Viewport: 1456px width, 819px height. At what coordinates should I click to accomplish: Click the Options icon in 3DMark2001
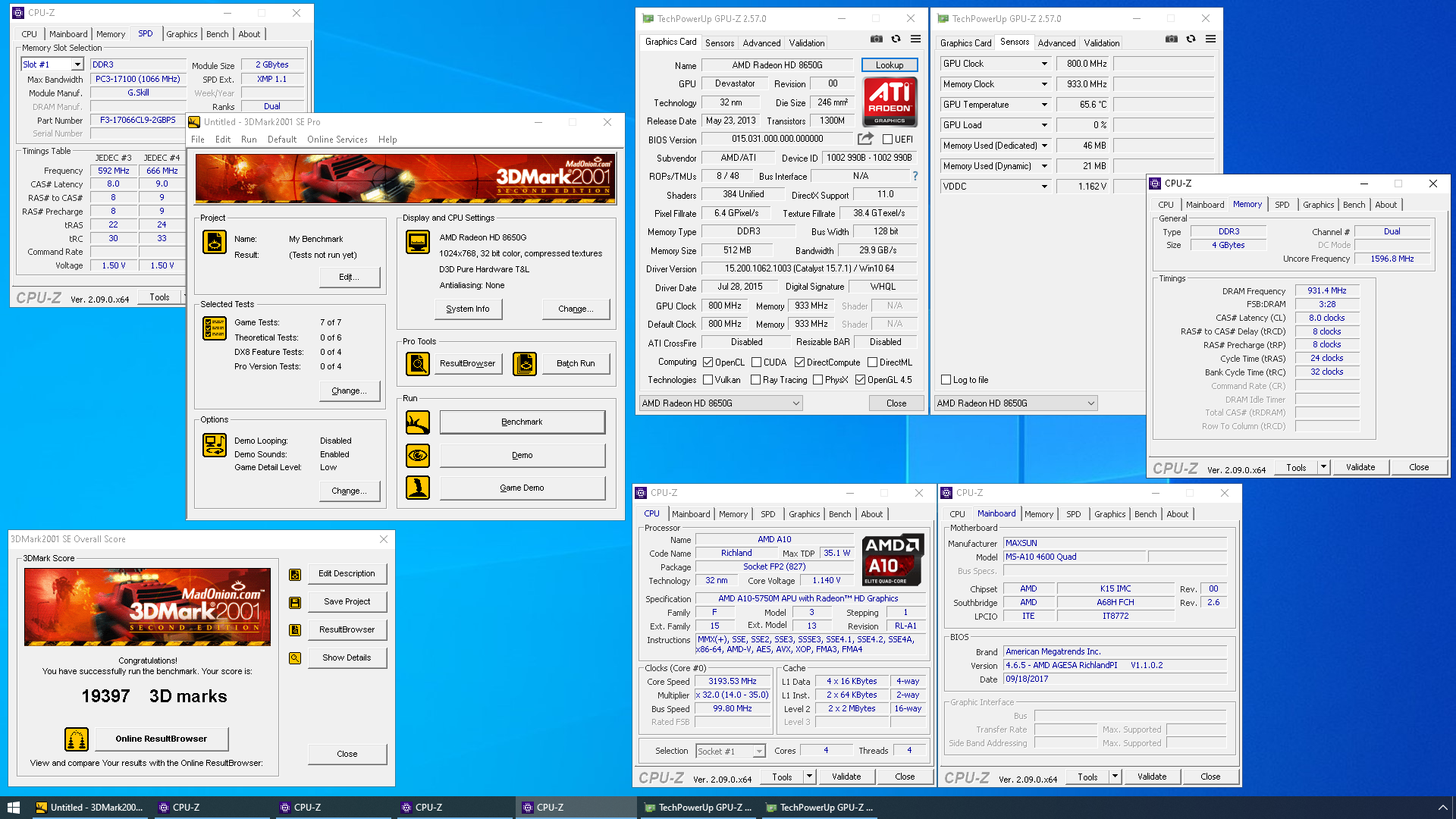point(215,445)
